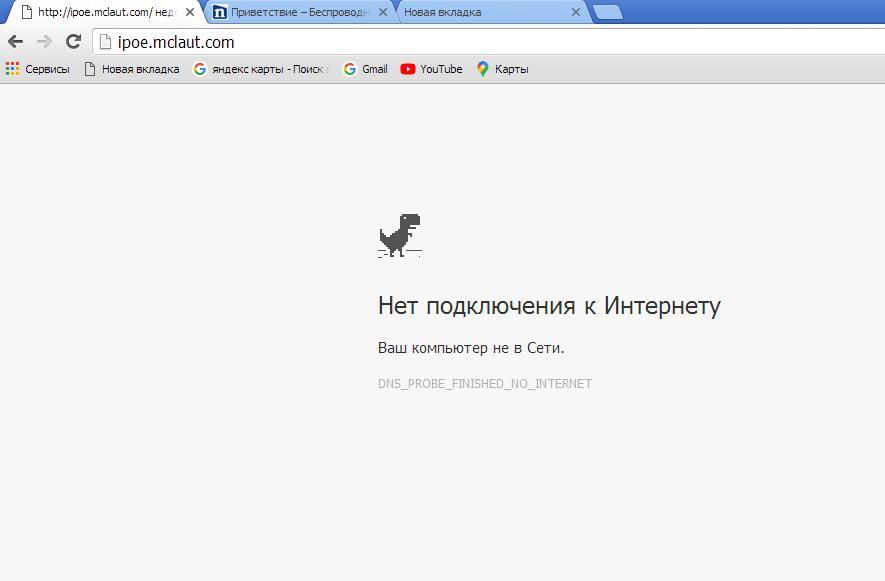Open the яндекс карты bookmark

click(261, 69)
